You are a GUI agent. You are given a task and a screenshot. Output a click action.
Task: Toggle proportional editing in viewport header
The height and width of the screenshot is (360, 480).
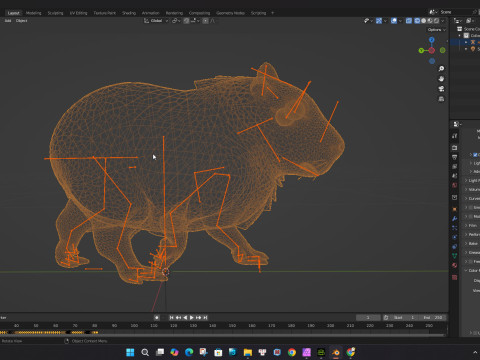coord(206,21)
